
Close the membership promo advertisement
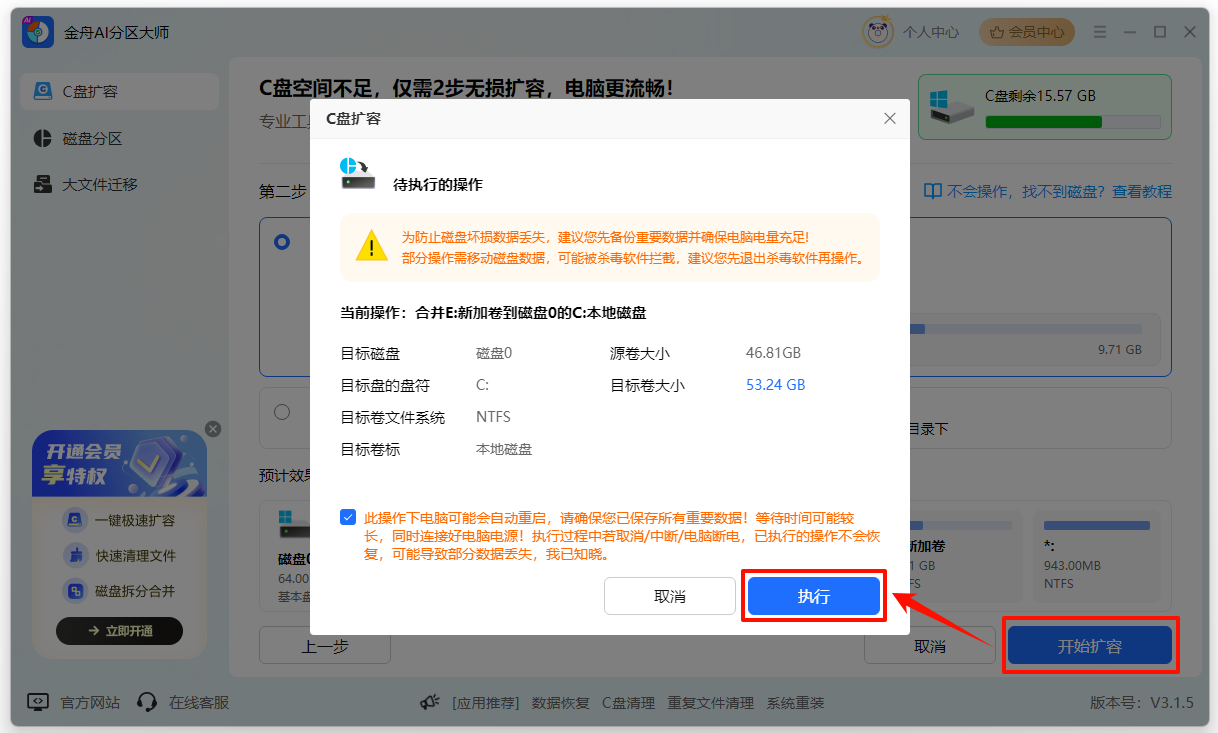pyautogui.click(x=213, y=429)
